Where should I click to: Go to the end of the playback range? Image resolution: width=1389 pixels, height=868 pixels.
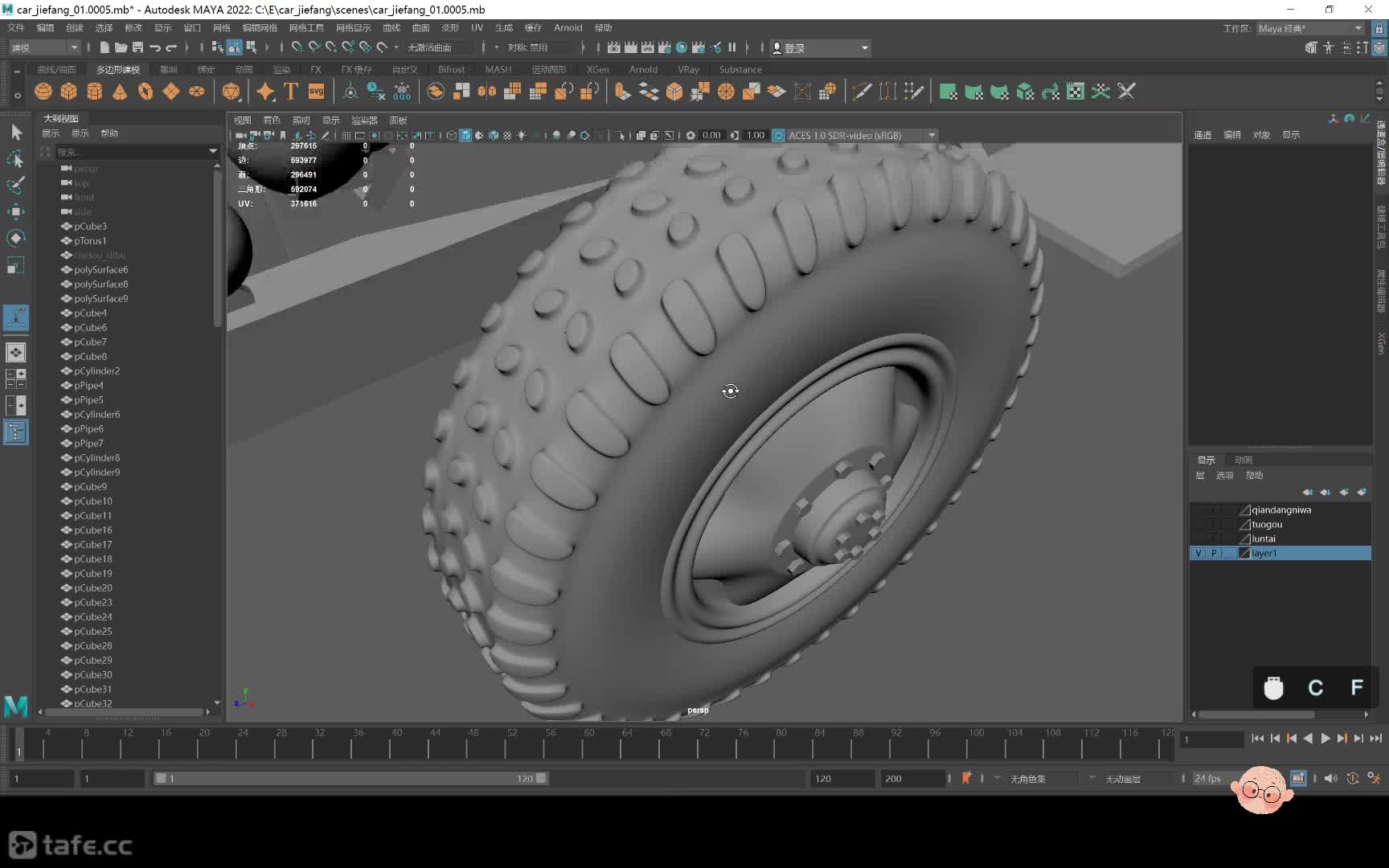coord(1376,739)
